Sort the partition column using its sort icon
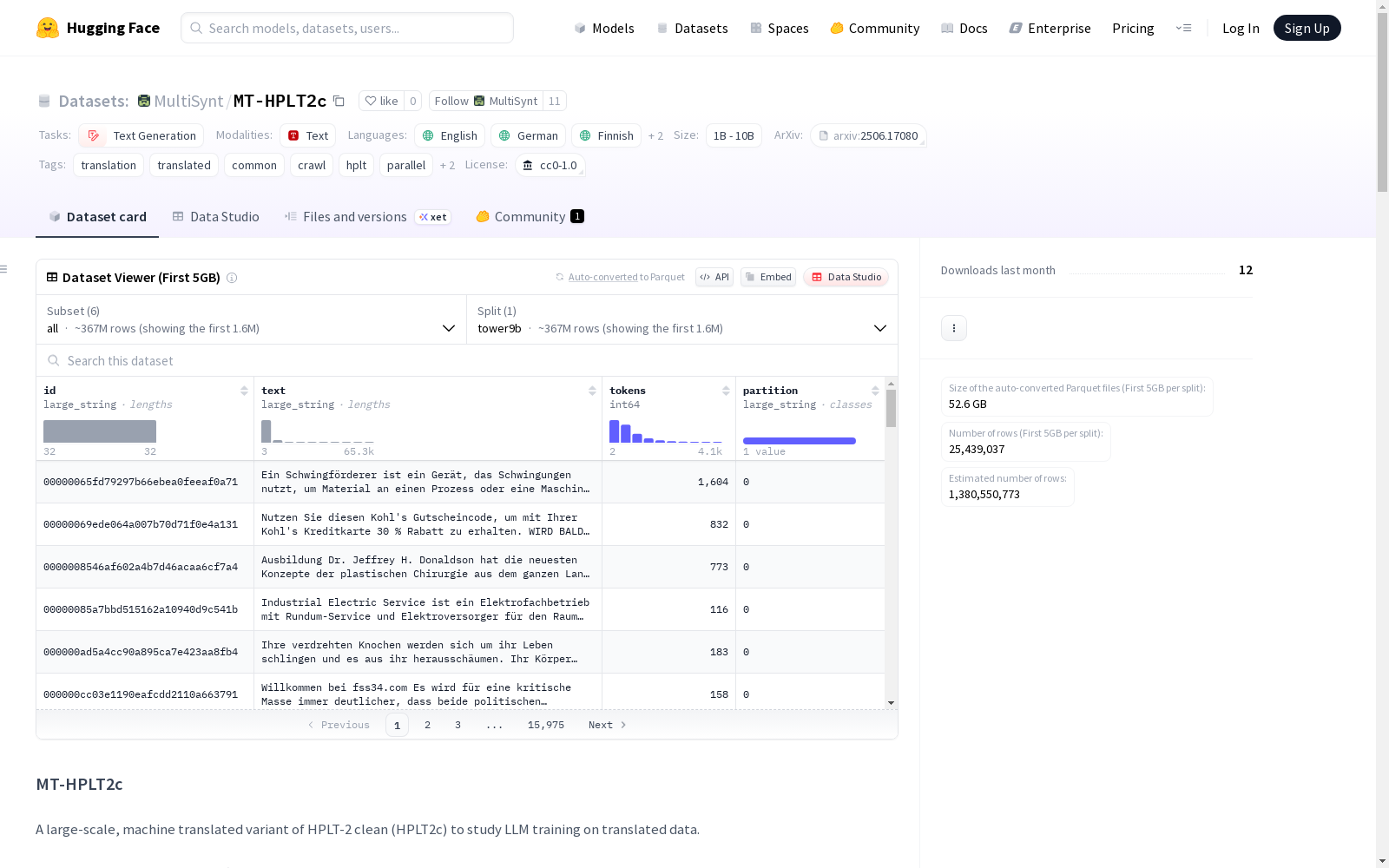 pyautogui.click(x=875, y=391)
